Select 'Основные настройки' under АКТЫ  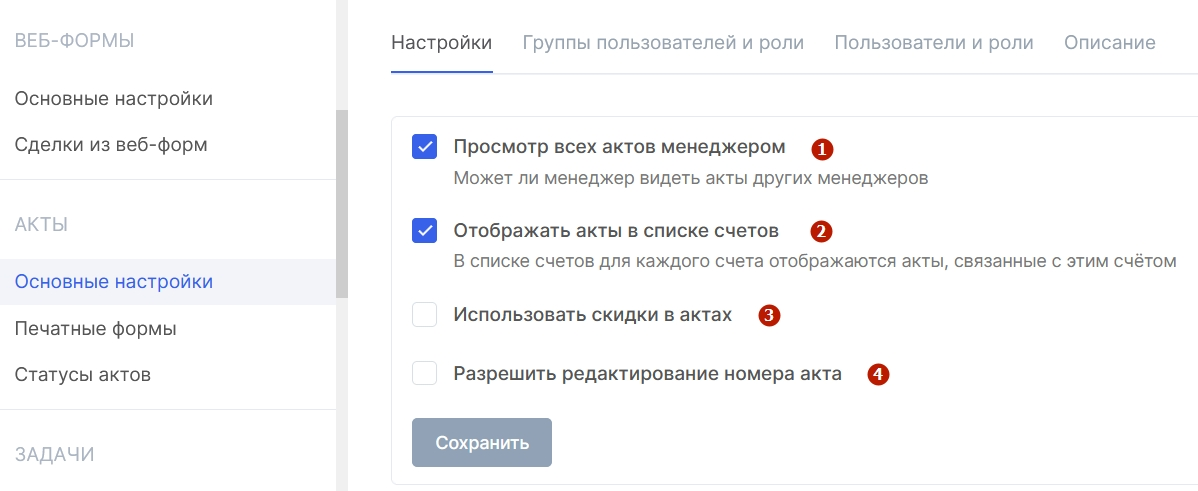114,282
